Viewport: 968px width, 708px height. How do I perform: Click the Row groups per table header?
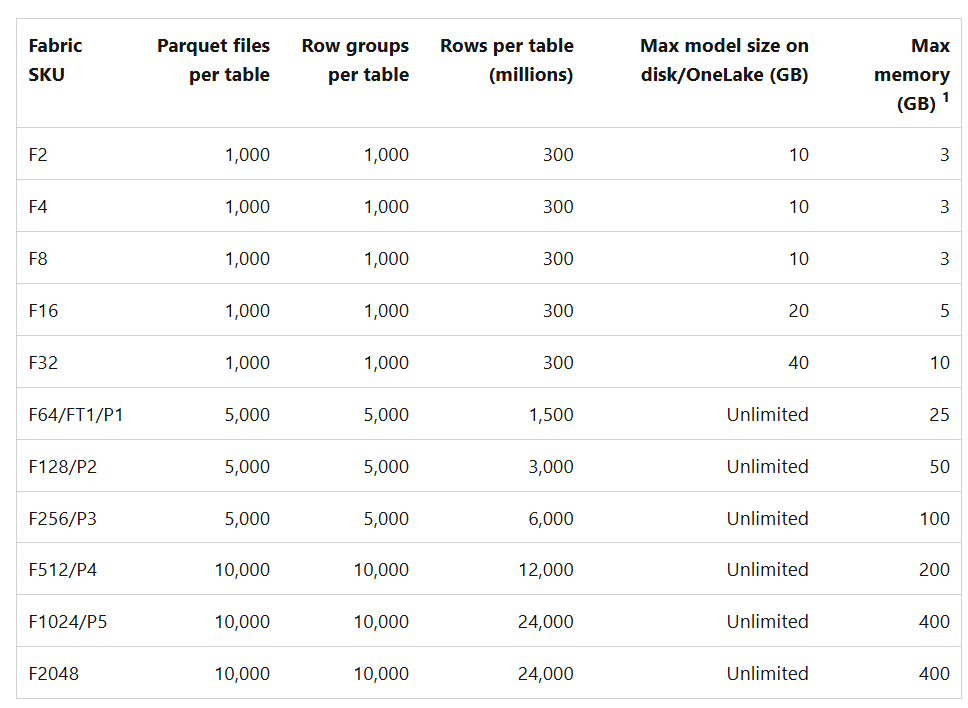pos(355,60)
